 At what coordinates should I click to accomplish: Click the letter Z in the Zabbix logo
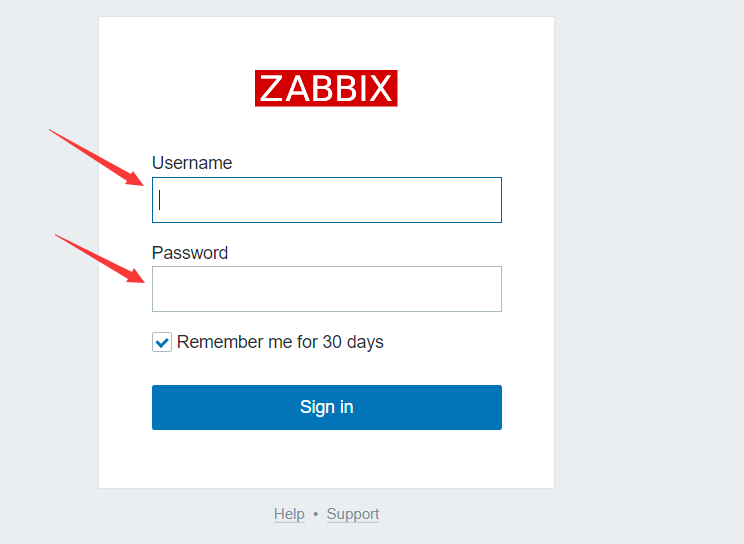click(x=271, y=88)
